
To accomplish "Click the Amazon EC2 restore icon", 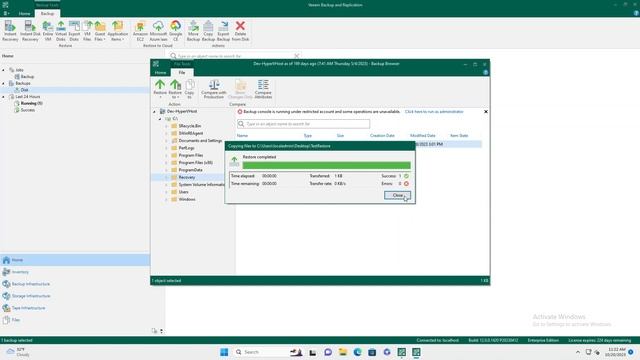I will pyautogui.click(x=140, y=31).
